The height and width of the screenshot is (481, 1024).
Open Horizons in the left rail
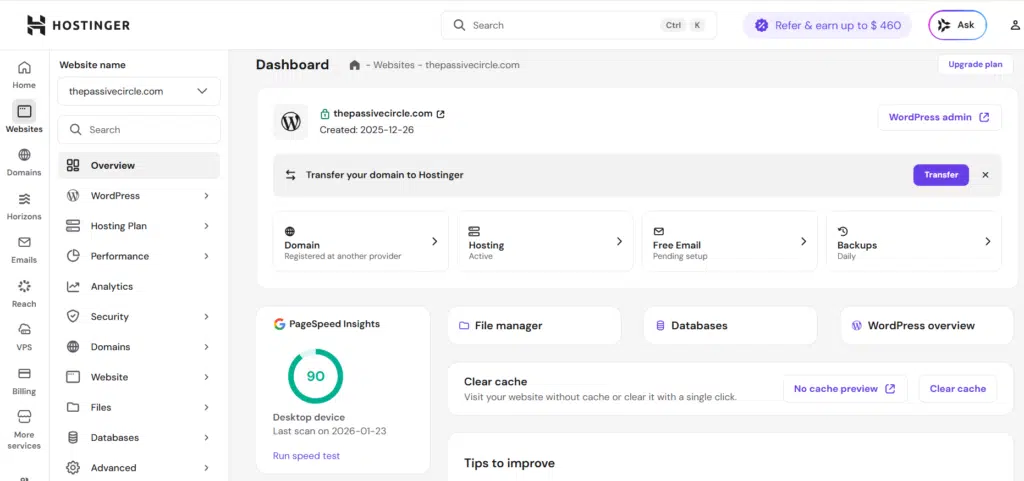(24, 206)
